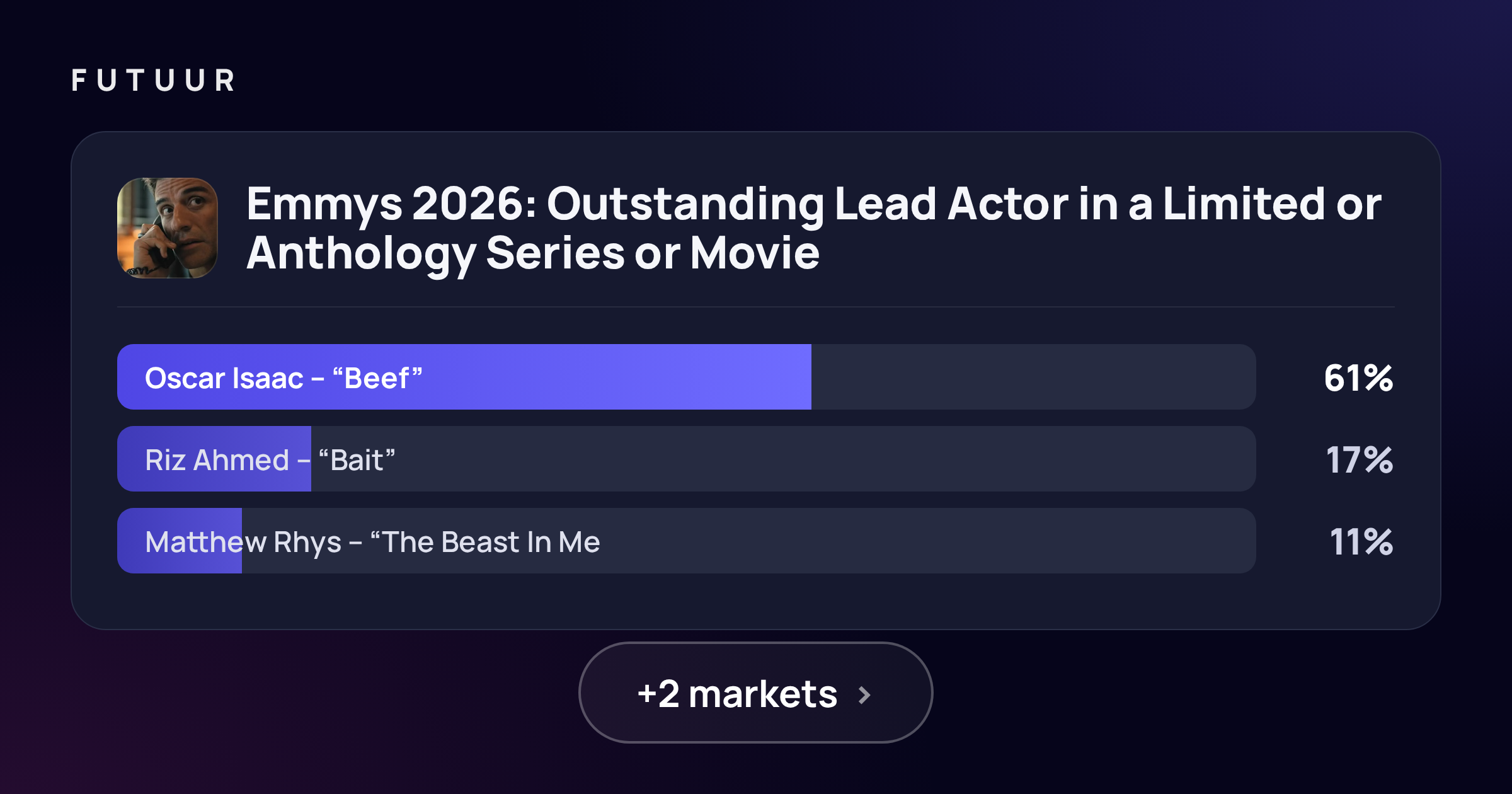
Task: Click the "The Beast In Me" label text
Action: pyautogui.click(x=485, y=542)
